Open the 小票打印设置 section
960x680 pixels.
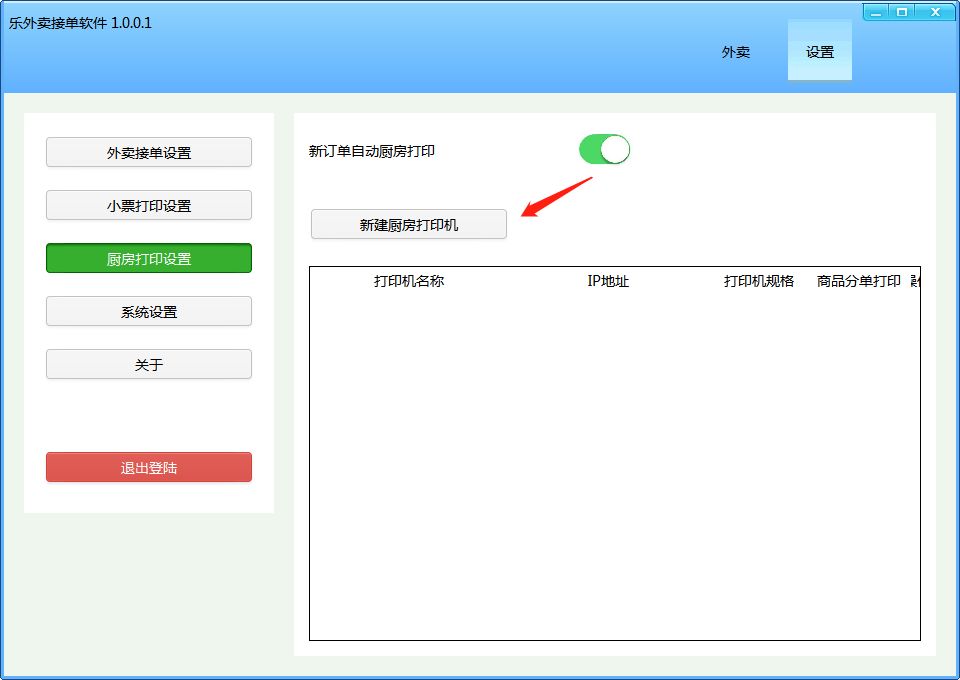click(x=149, y=206)
